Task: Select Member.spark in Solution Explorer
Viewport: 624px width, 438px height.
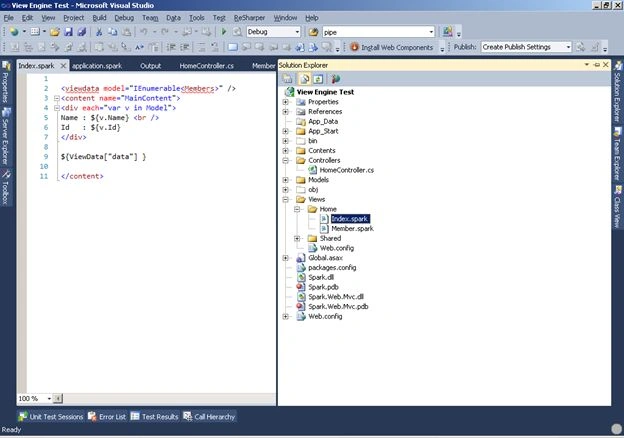Action: [x=352, y=229]
